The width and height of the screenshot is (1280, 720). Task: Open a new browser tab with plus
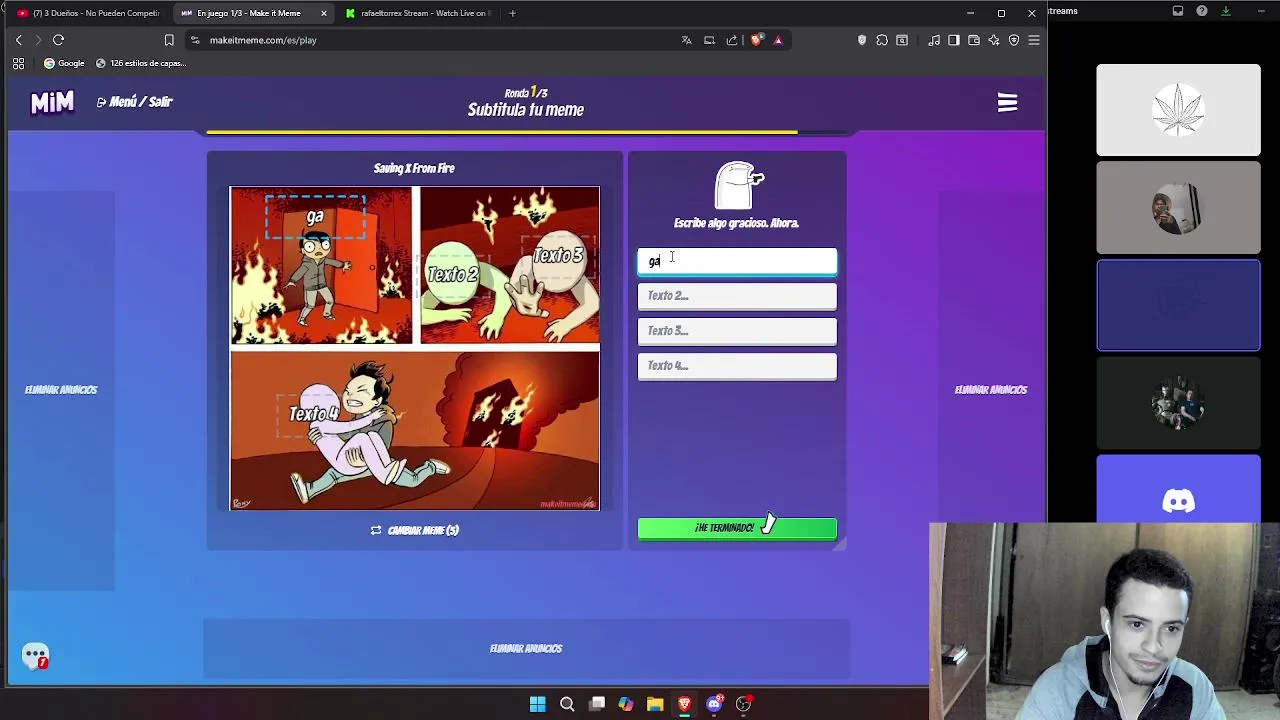[512, 13]
